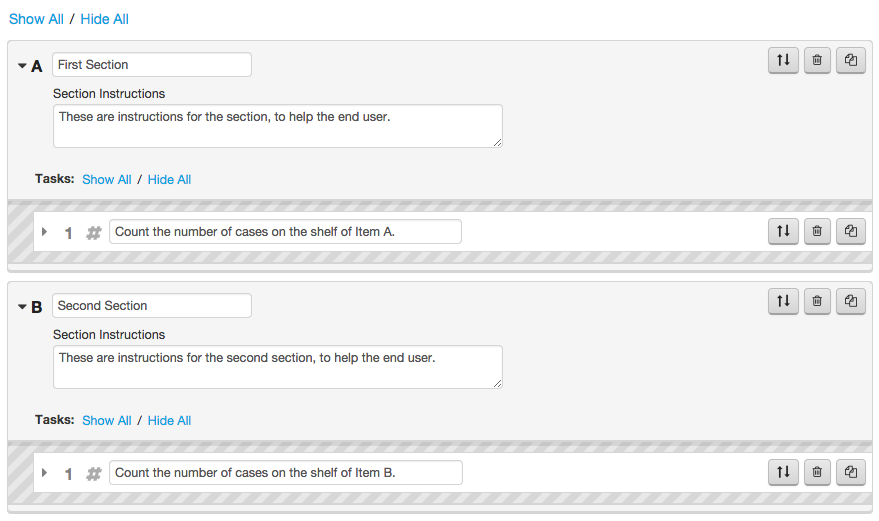
Task: Click reorder arrows for Item B task
Action: [783, 472]
